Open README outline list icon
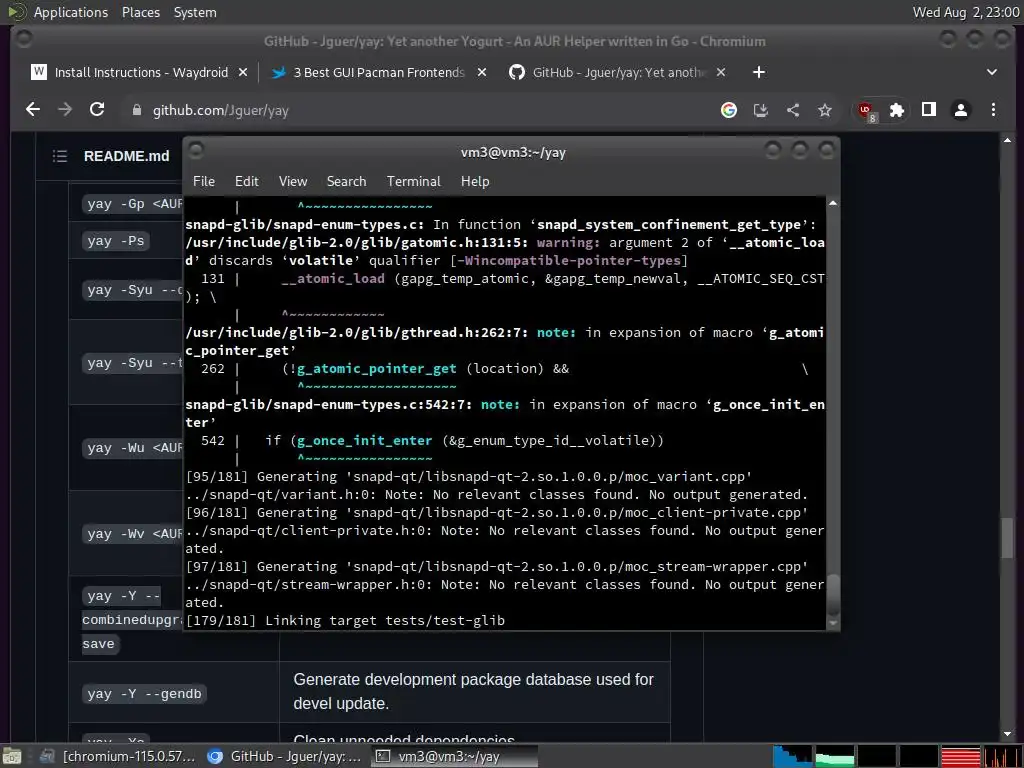1024x768 pixels. [x=60, y=156]
